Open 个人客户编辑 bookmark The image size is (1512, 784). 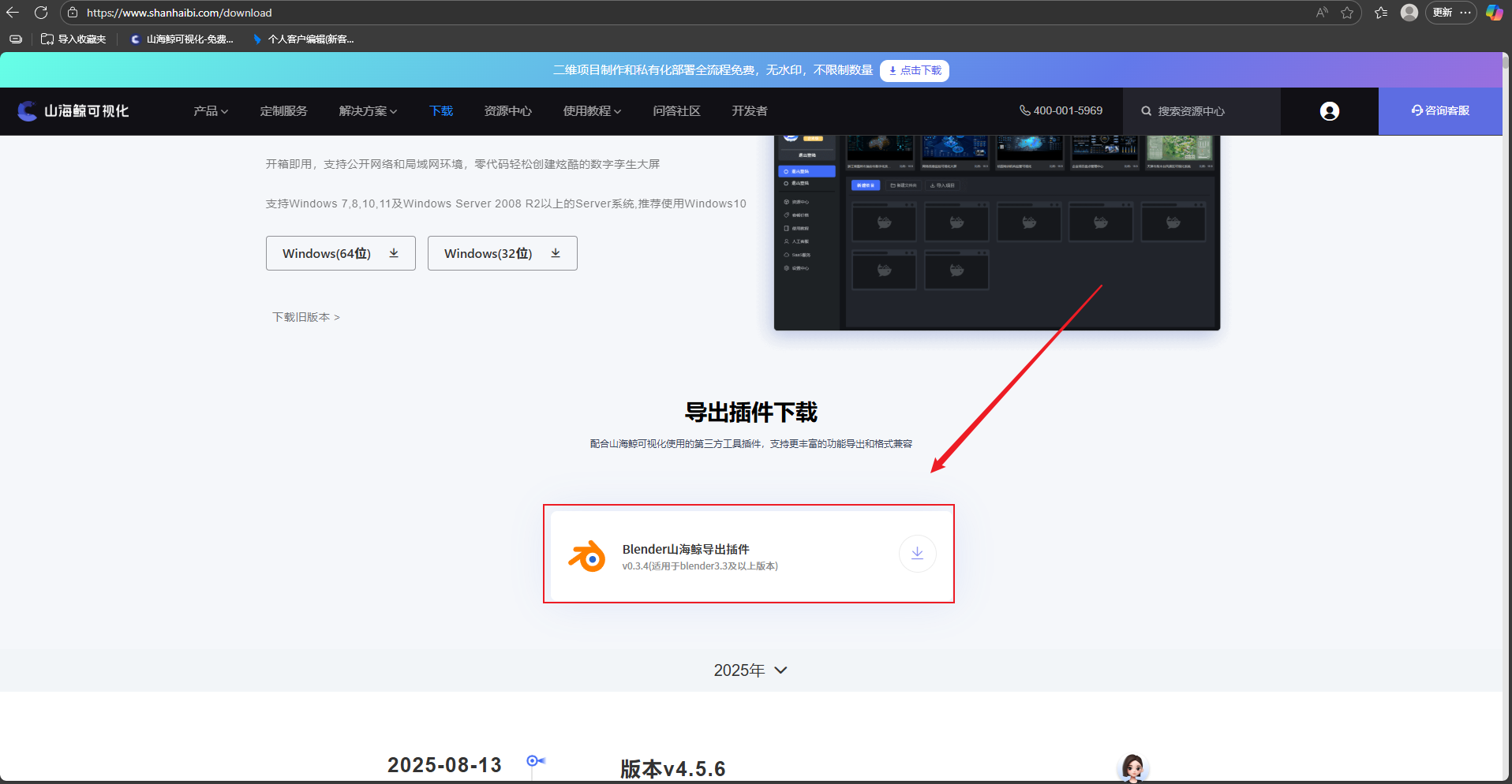point(303,39)
